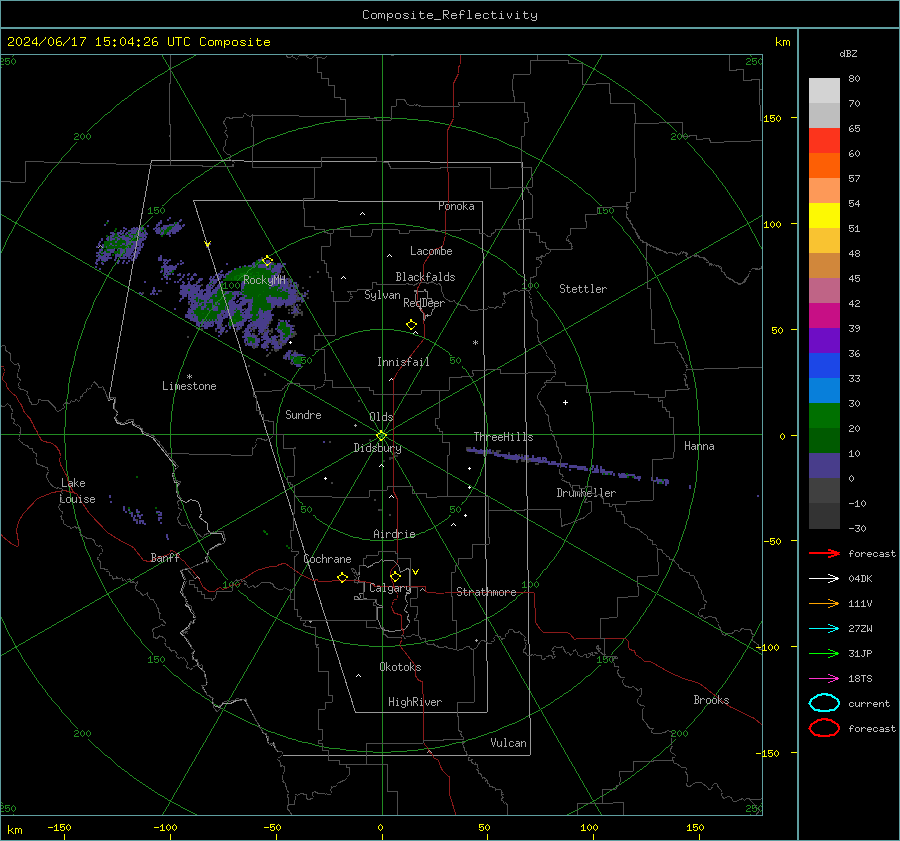This screenshot has height=841, width=900.
Task: Select the yellow diamond marker below Cochrane
Action: click(342, 577)
